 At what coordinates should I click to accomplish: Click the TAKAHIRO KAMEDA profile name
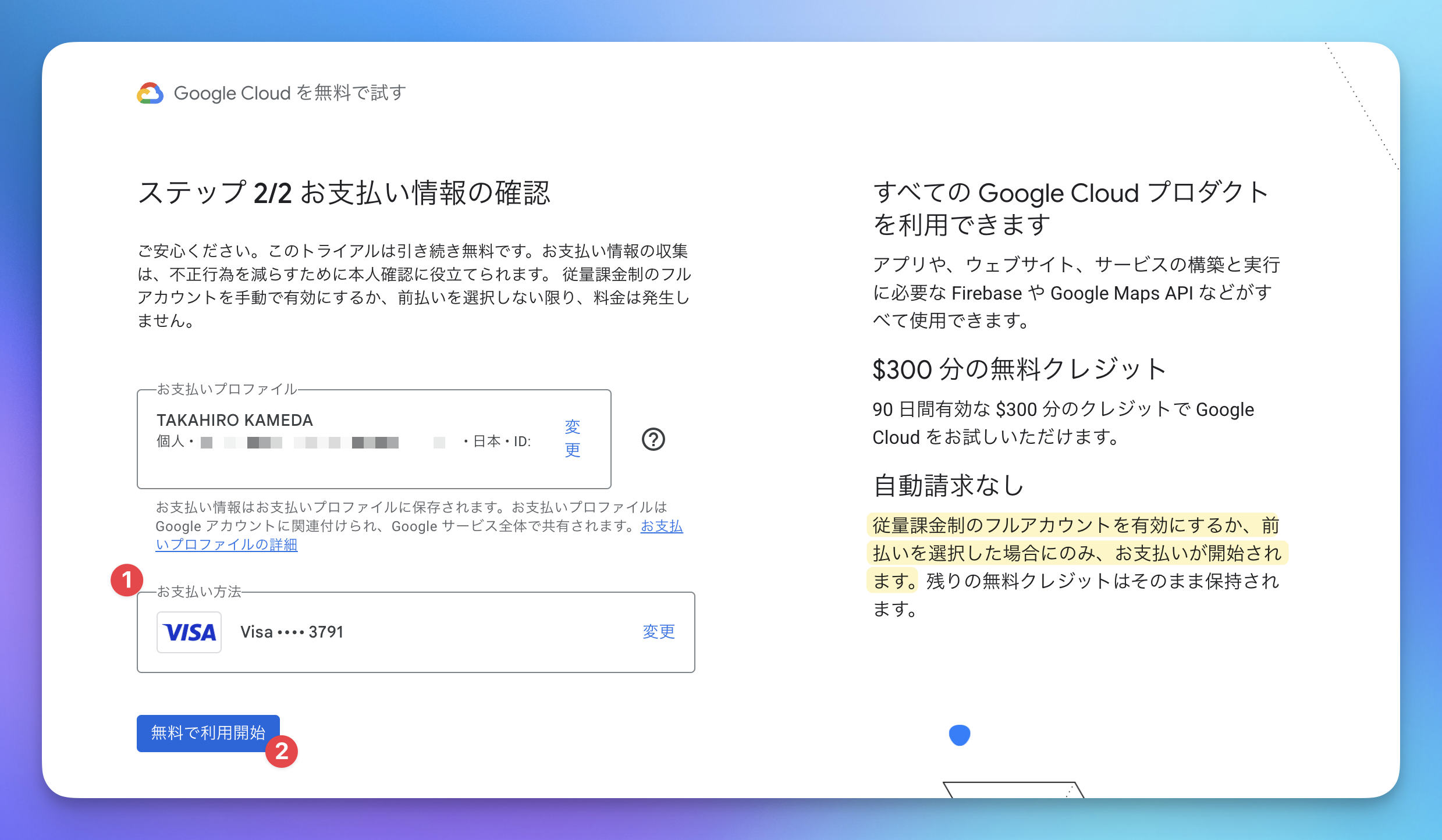coord(235,420)
